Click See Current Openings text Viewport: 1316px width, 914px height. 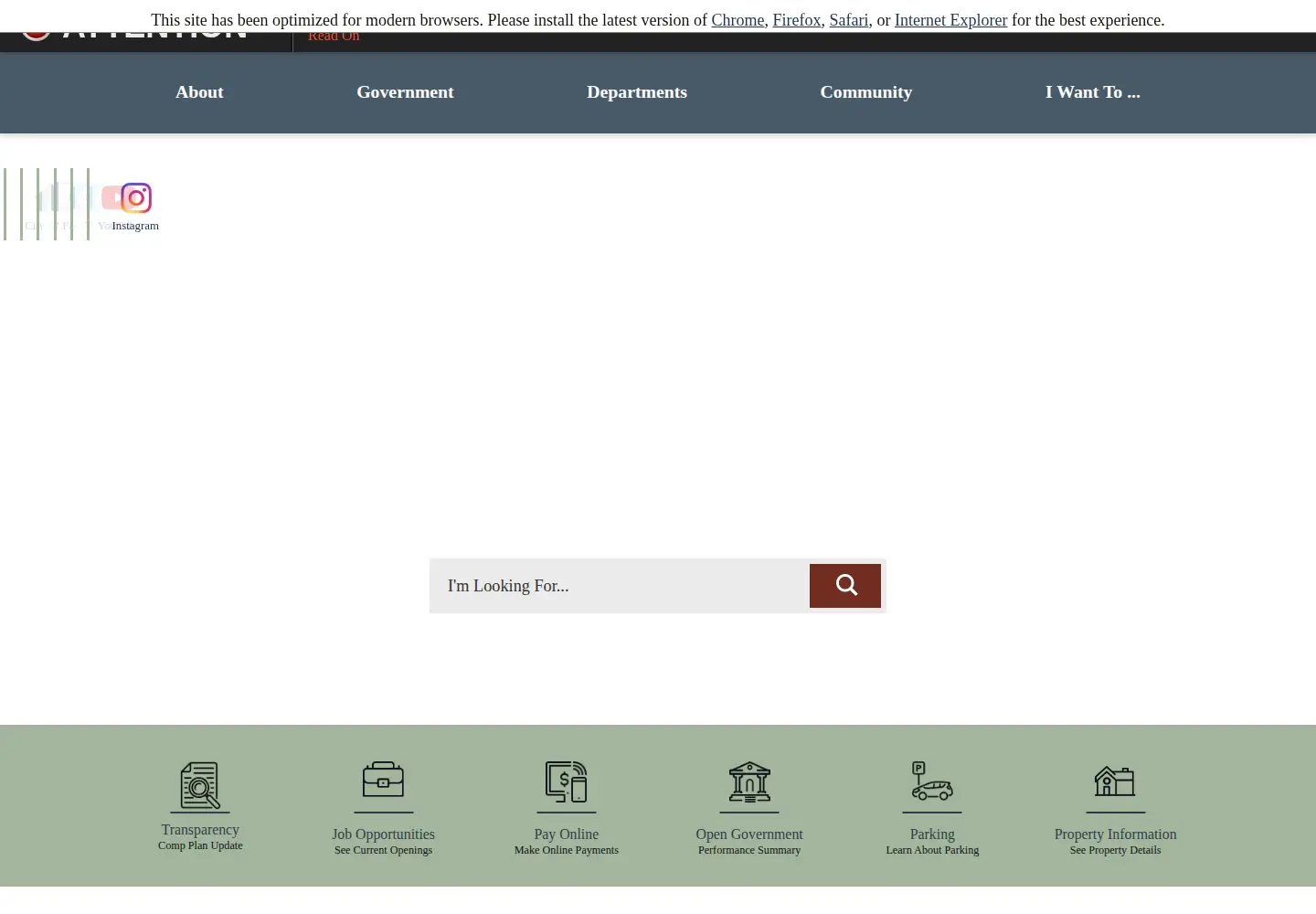pyautogui.click(x=383, y=850)
